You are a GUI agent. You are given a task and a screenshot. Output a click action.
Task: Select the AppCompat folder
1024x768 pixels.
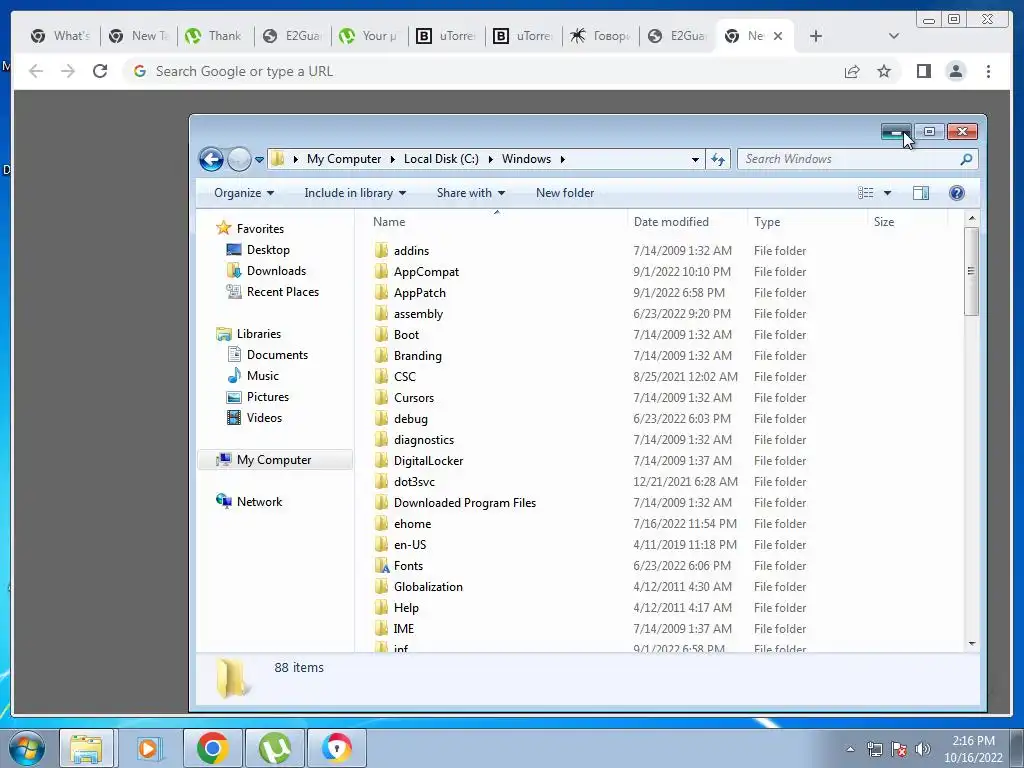pyautogui.click(x=426, y=272)
